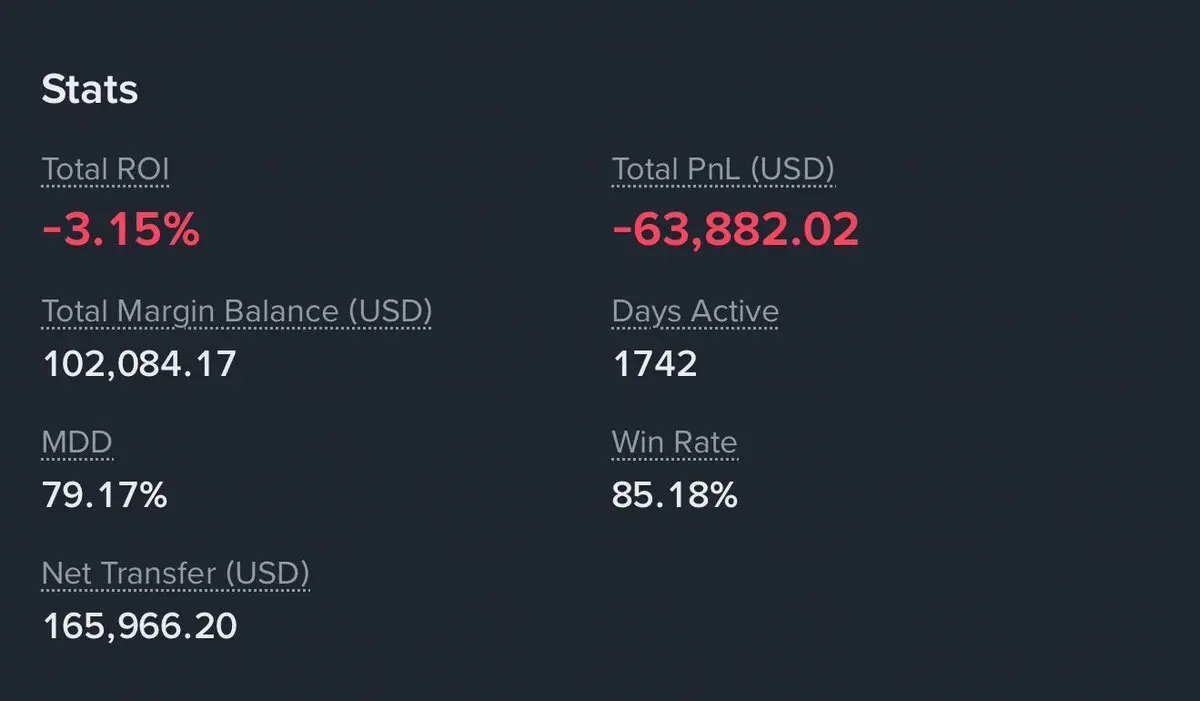Click the Days Active label
The height and width of the screenshot is (701, 1200).
pyautogui.click(x=695, y=312)
